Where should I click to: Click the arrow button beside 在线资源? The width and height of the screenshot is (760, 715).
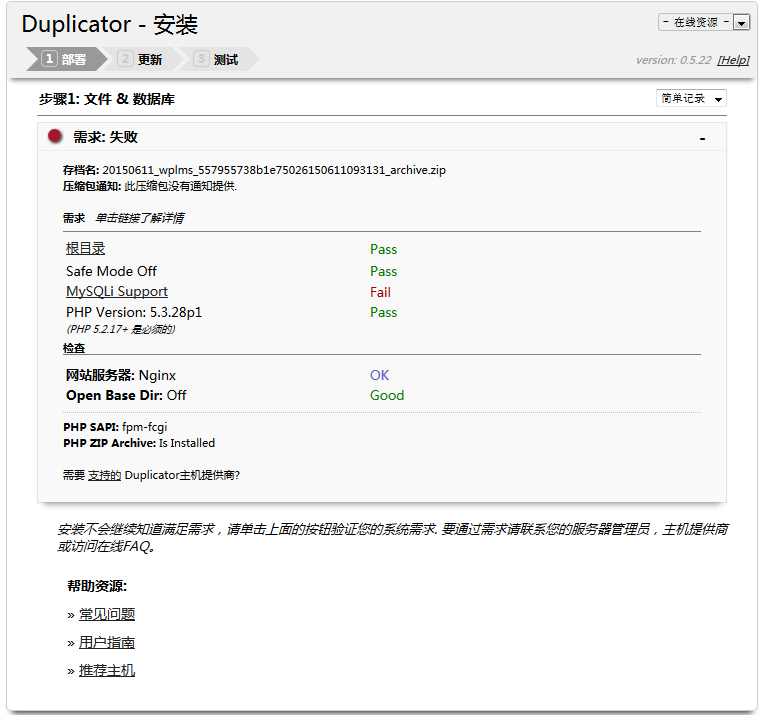click(741, 22)
